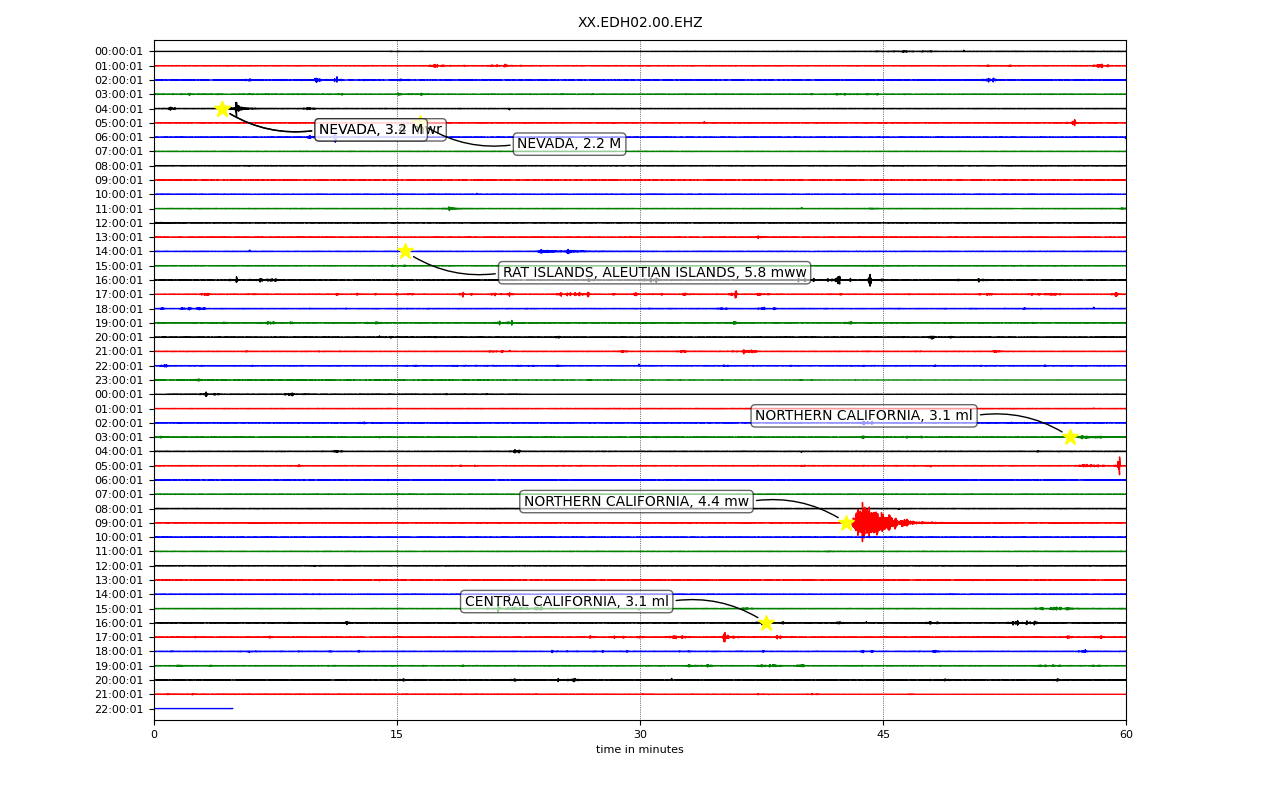
Task: Click the NORTHERN CALIFORNIA, 4.4 mw label
Action: [x=636, y=502]
